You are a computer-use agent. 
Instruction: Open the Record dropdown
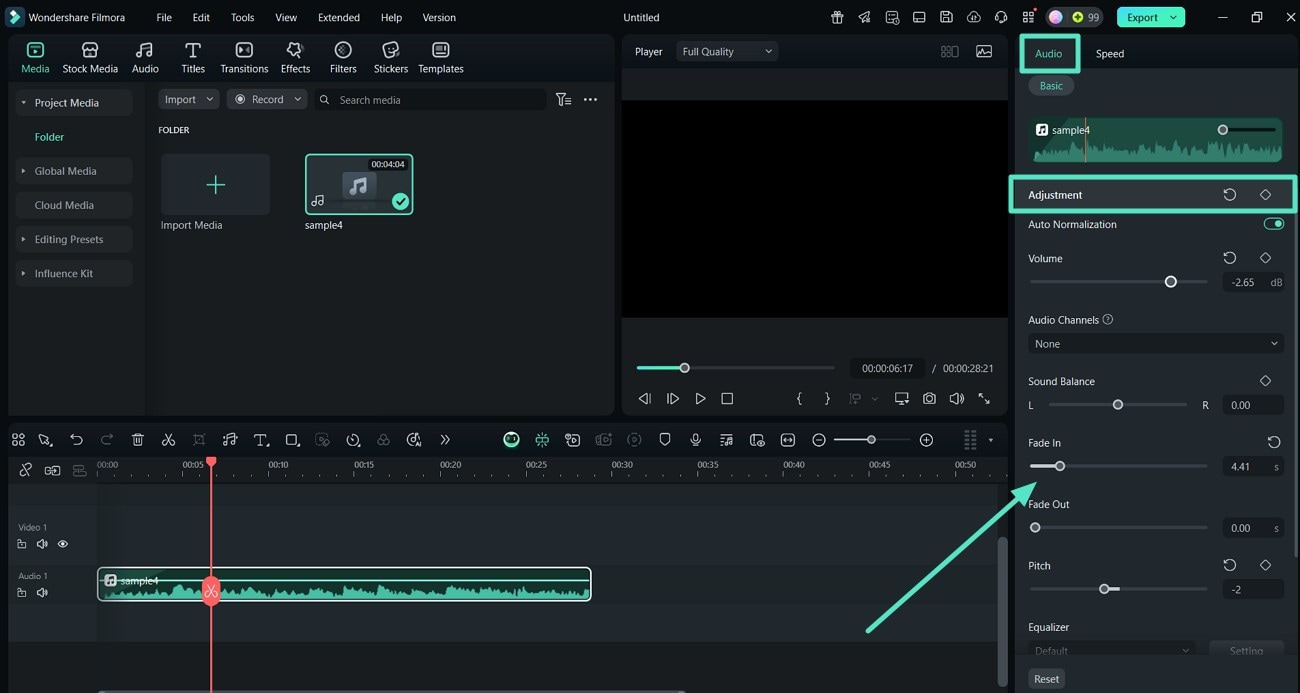267,99
